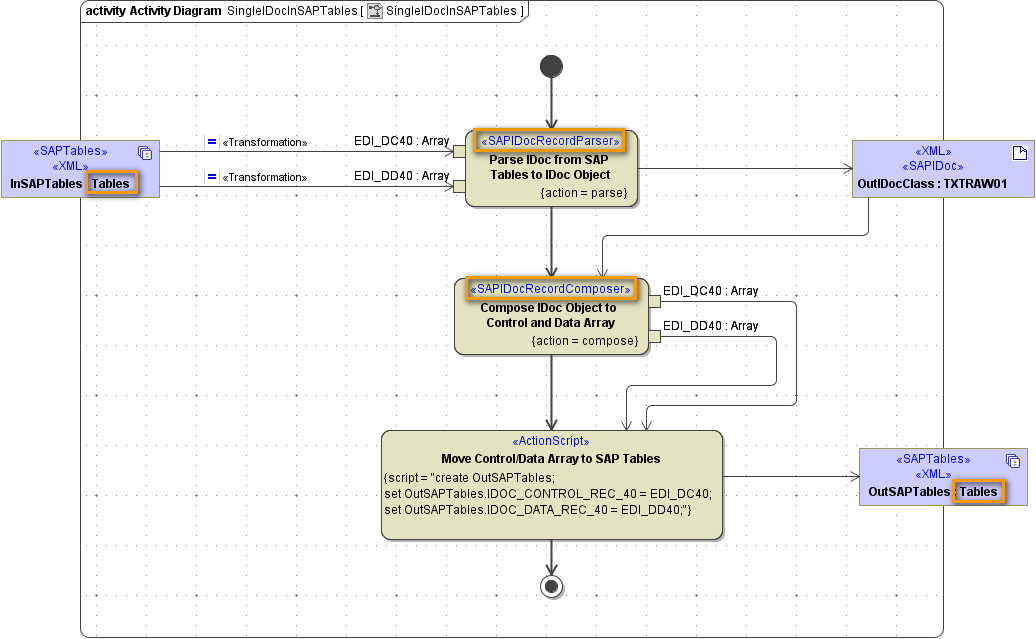
Task: Click InSAPTables object node name
Action: pyautogui.click(x=46, y=184)
